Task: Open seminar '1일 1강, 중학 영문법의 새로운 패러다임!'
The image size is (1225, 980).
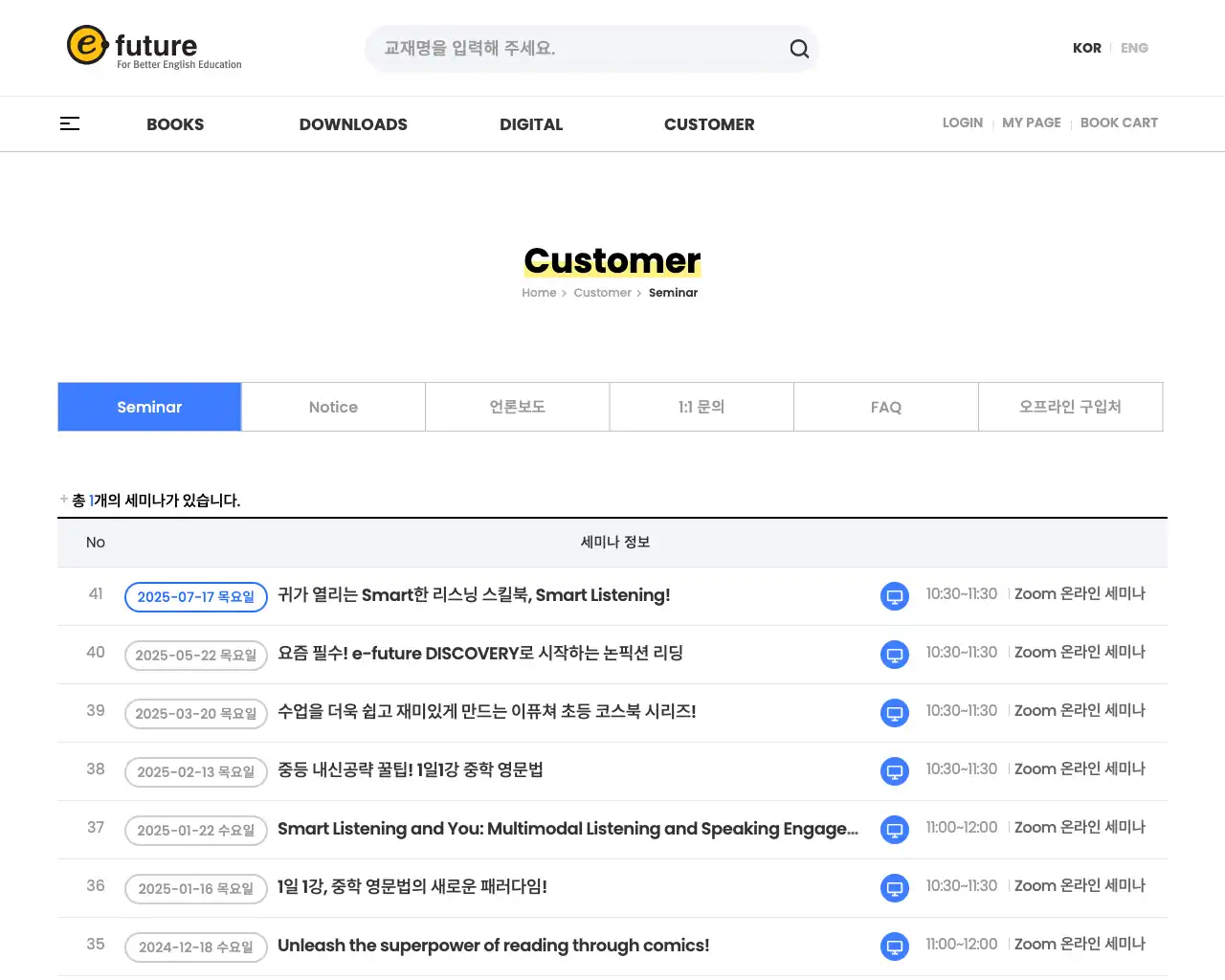Action: [412, 887]
